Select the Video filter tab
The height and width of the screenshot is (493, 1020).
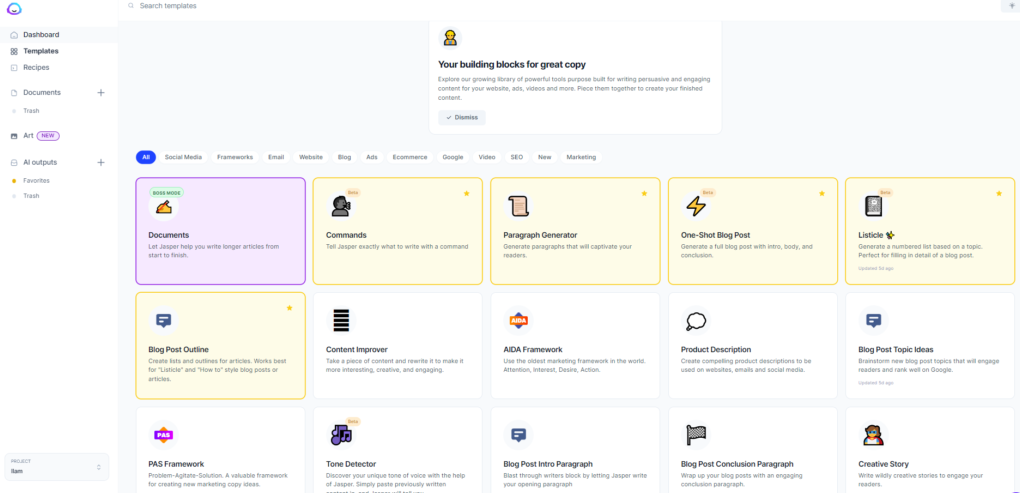point(487,157)
